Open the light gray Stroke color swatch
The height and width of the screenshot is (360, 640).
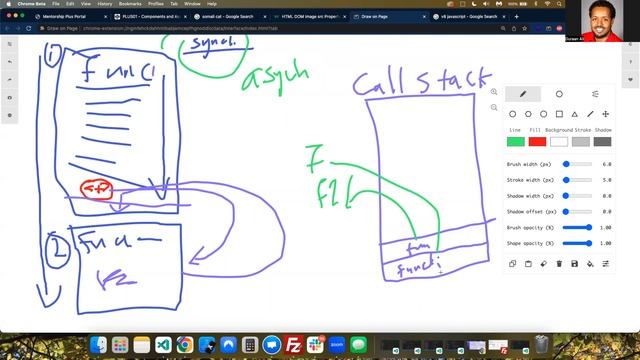[581, 142]
